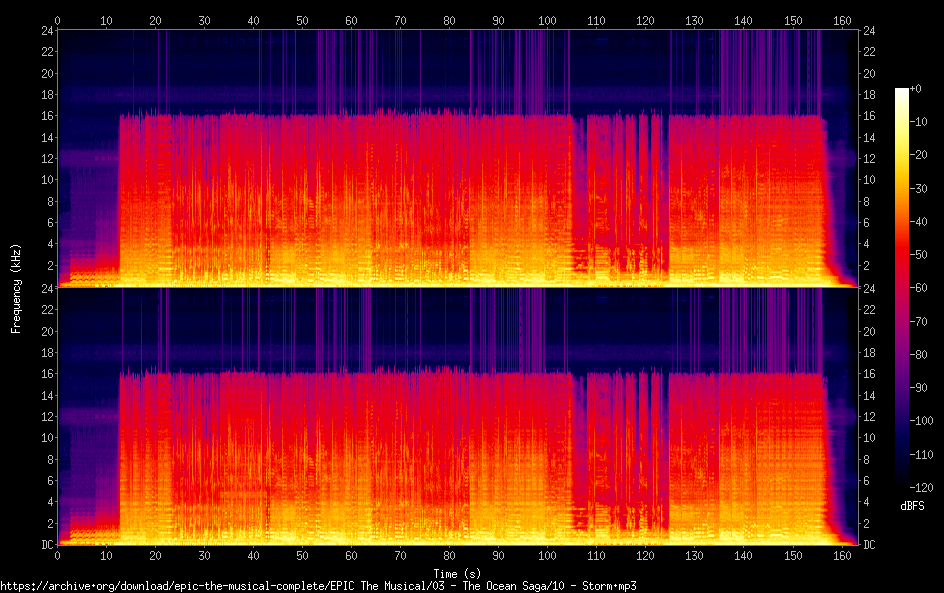Click the 16 kHz label on upper channel's left axis
This screenshot has width=944, height=593.
(44, 116)
